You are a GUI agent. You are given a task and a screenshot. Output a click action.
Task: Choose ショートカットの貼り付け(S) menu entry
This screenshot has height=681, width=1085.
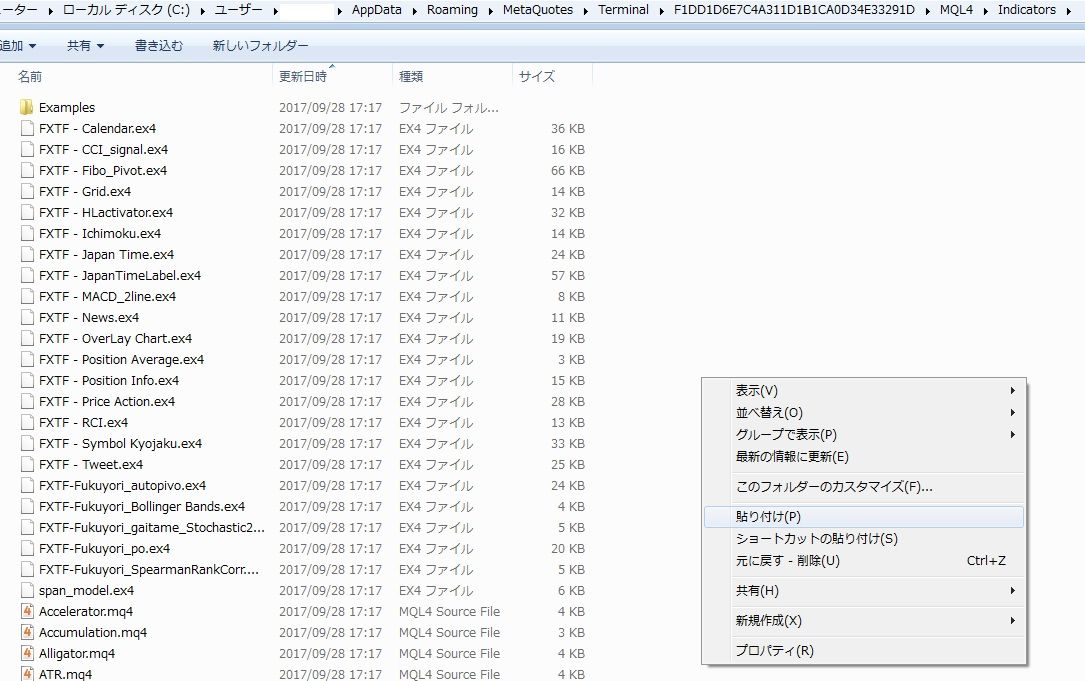[864, 538]
